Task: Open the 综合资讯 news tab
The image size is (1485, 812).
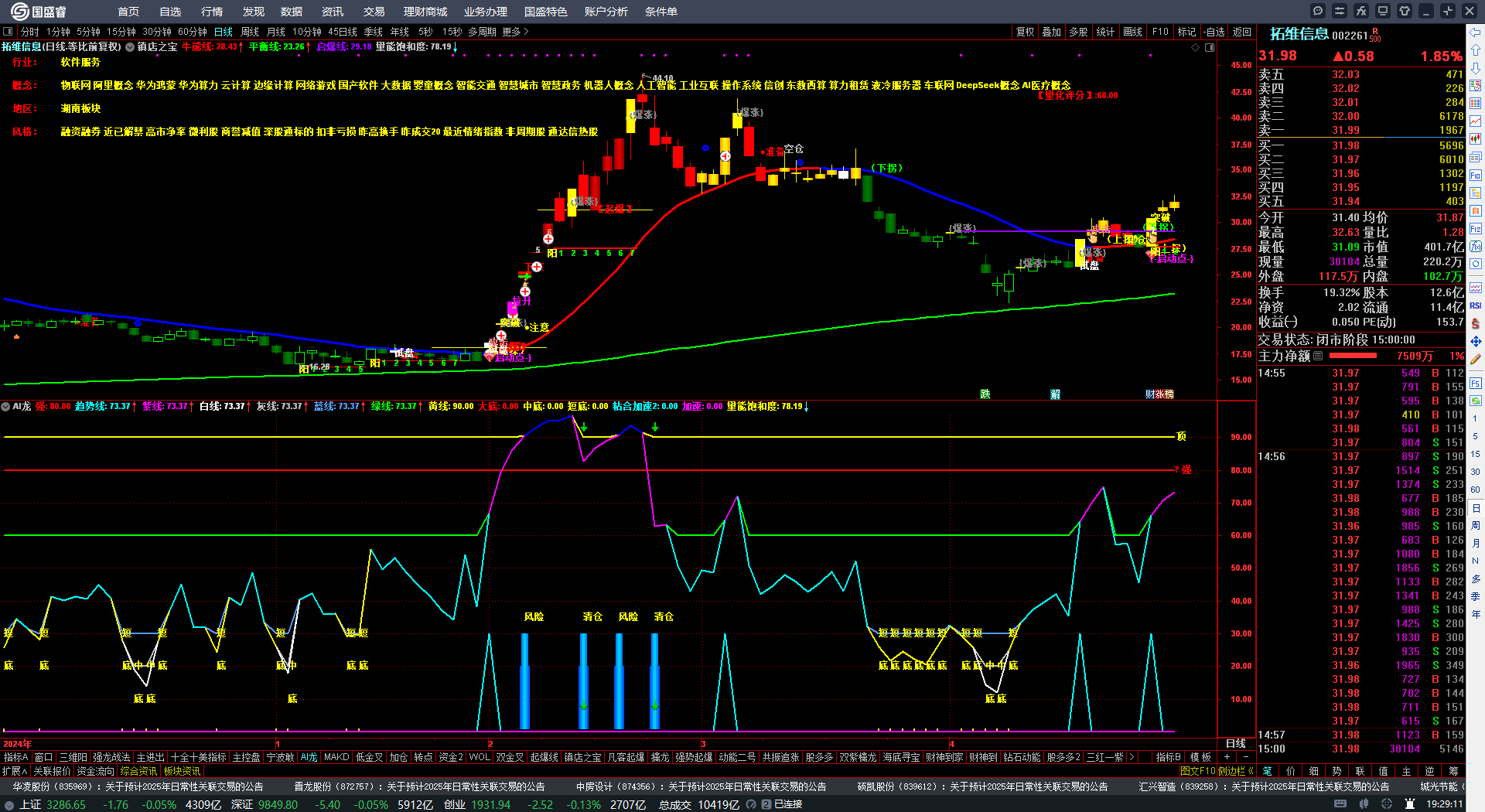Action: [138, 771]
